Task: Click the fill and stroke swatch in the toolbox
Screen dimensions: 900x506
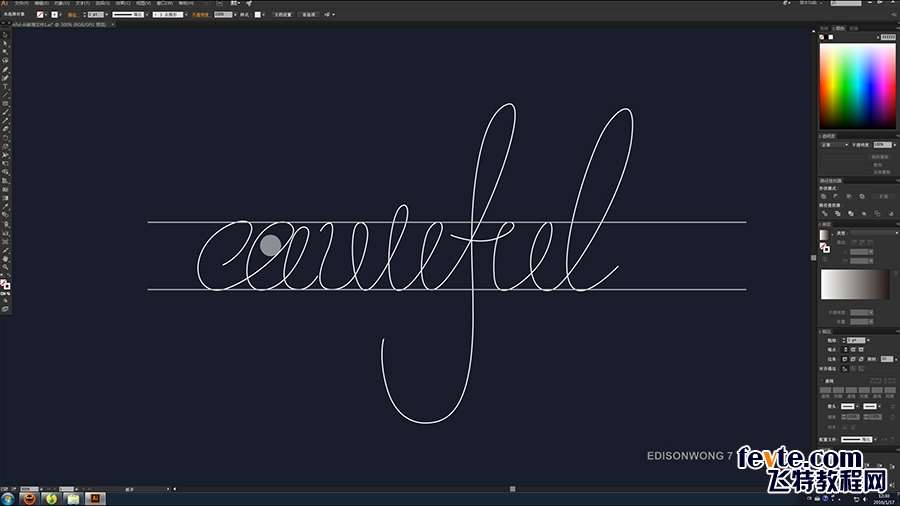Action: (5, 285)
